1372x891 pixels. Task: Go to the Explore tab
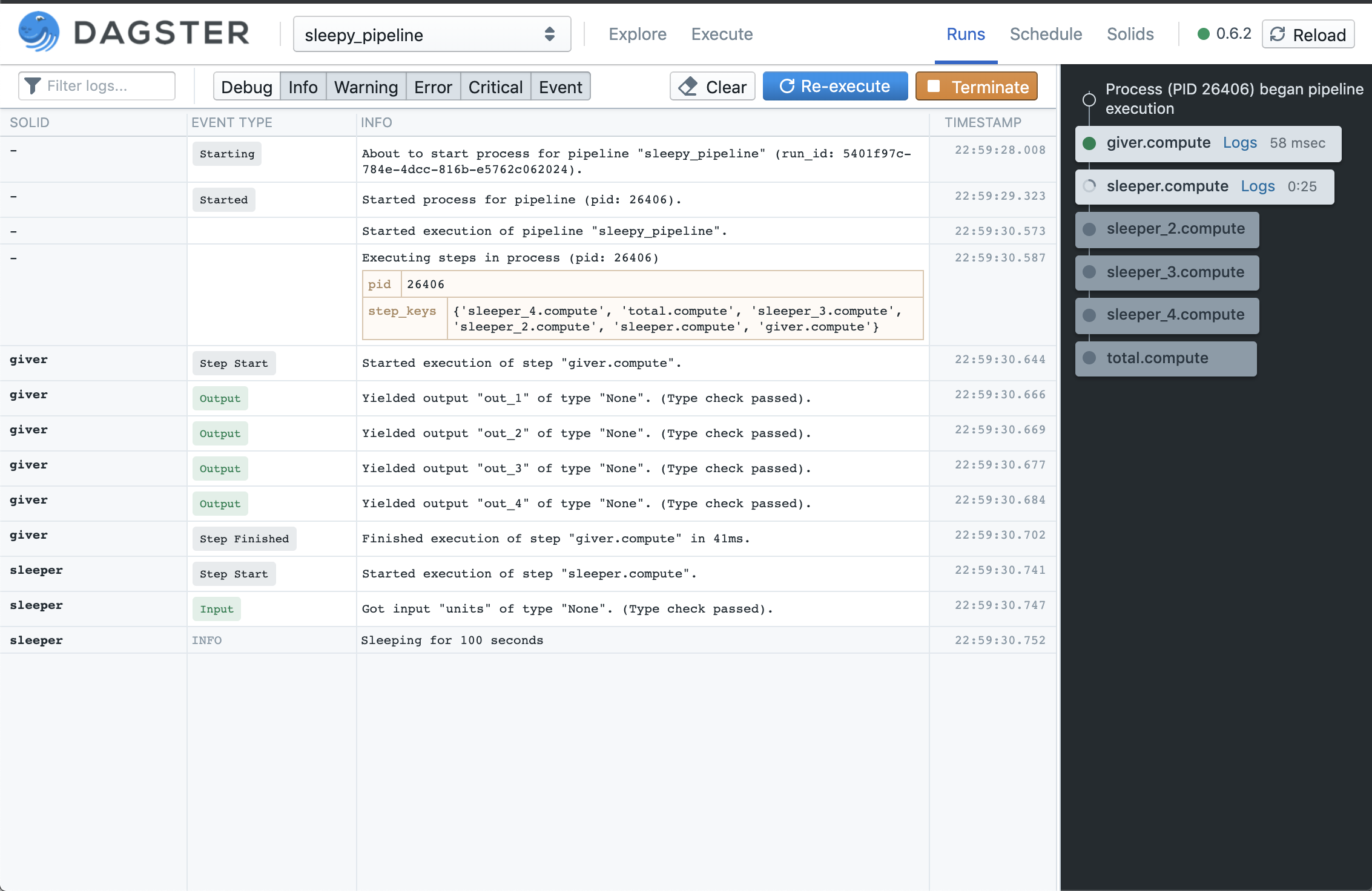[638, 35]
